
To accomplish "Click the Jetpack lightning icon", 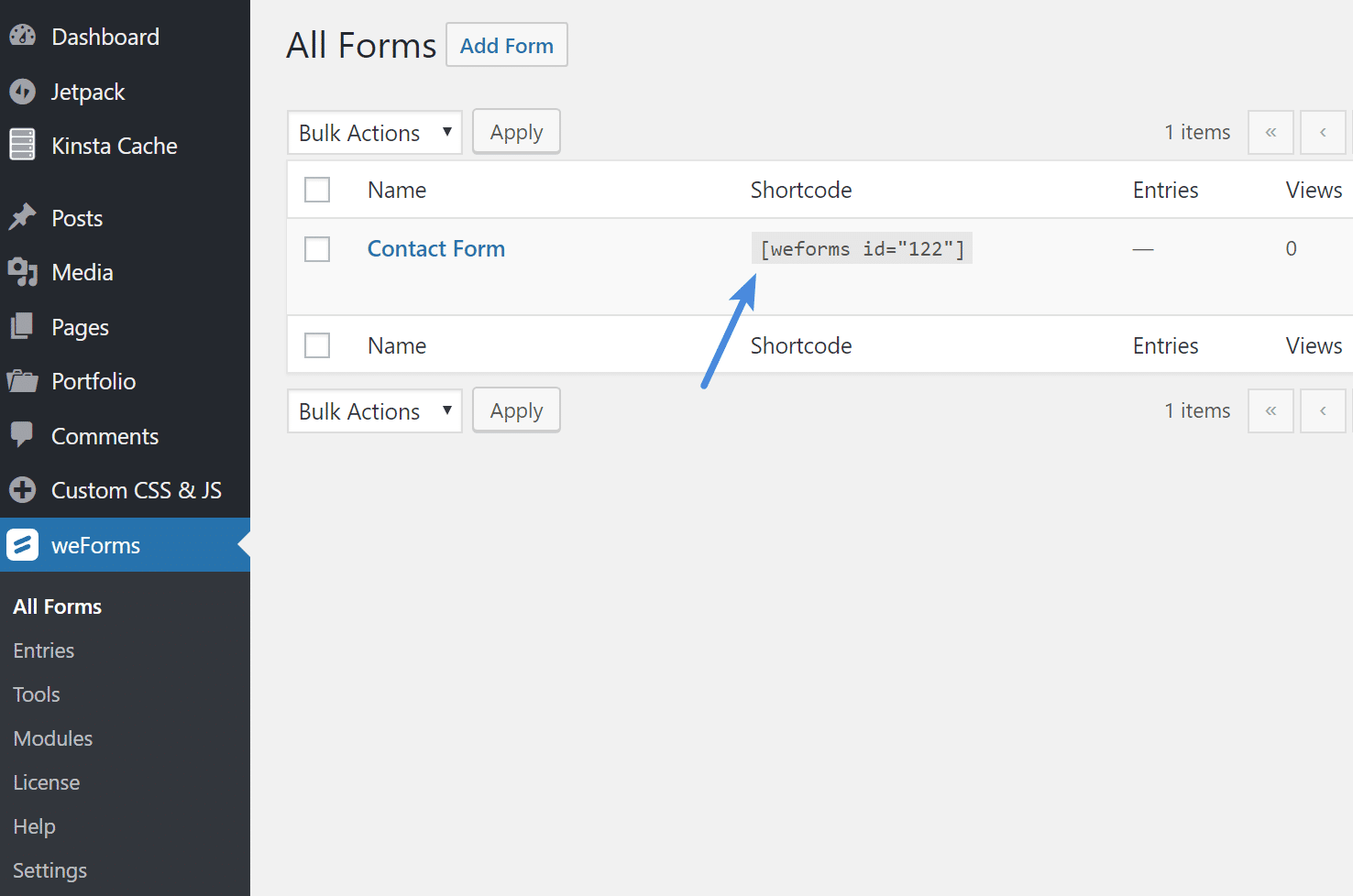I will pyautogui.click(x=22, y=91).
